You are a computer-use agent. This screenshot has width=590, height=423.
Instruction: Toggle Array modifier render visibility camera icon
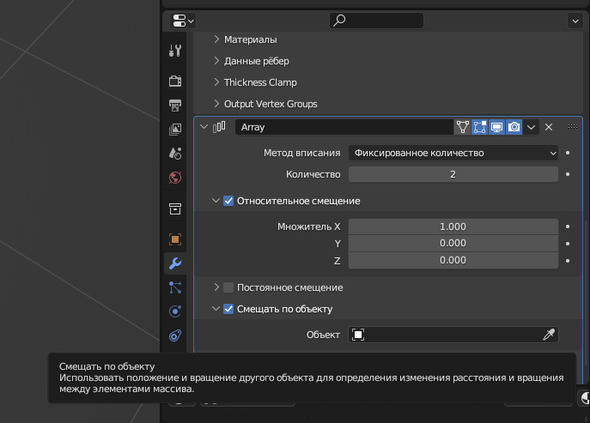click(514, 127)
